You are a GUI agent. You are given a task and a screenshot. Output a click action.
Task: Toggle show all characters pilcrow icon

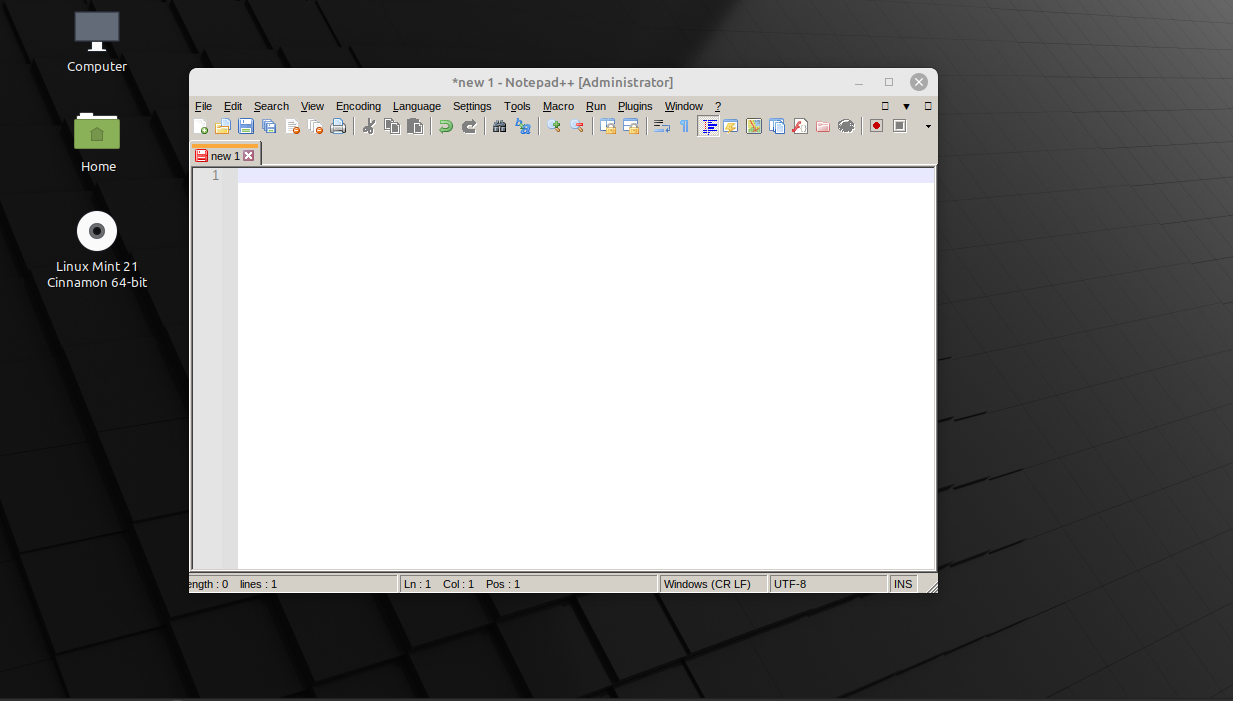[x=684, y=126]
